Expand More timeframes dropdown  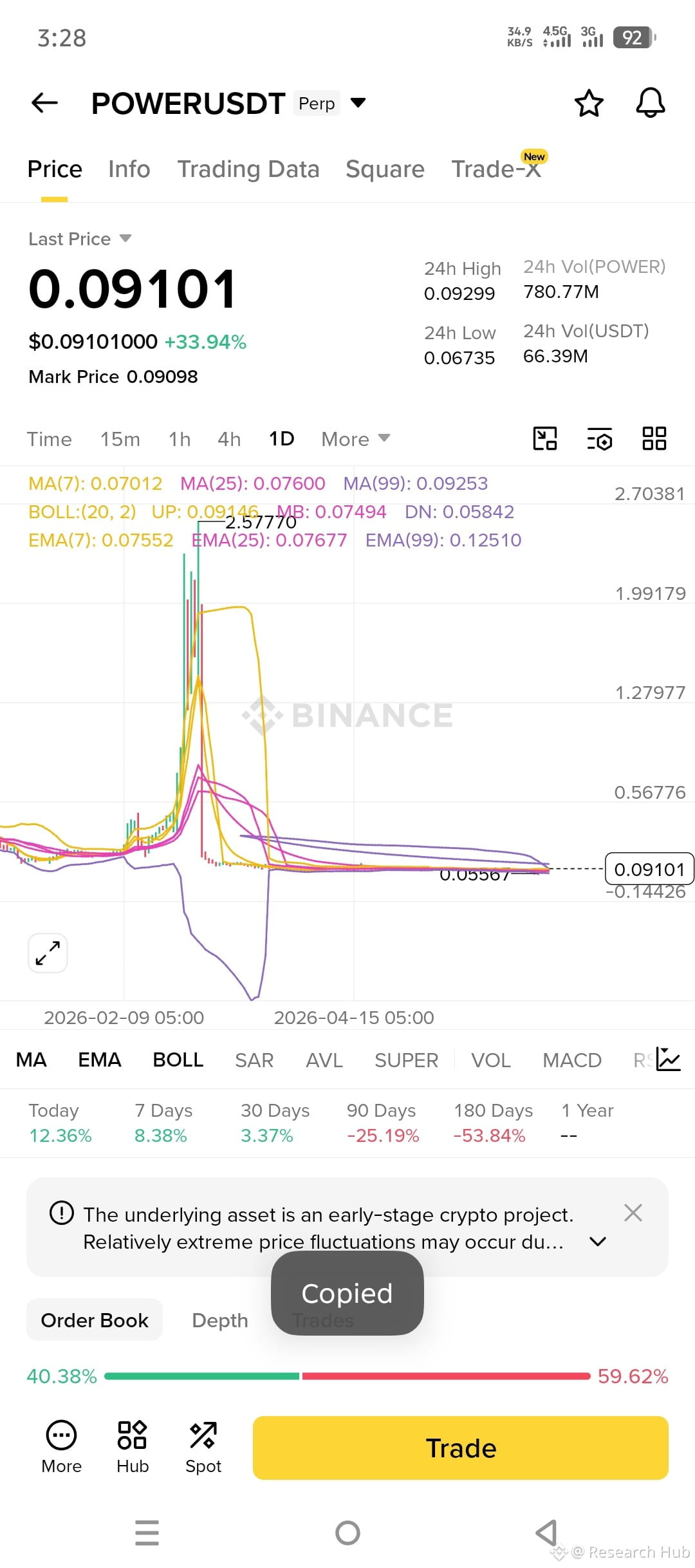[356, 439]
